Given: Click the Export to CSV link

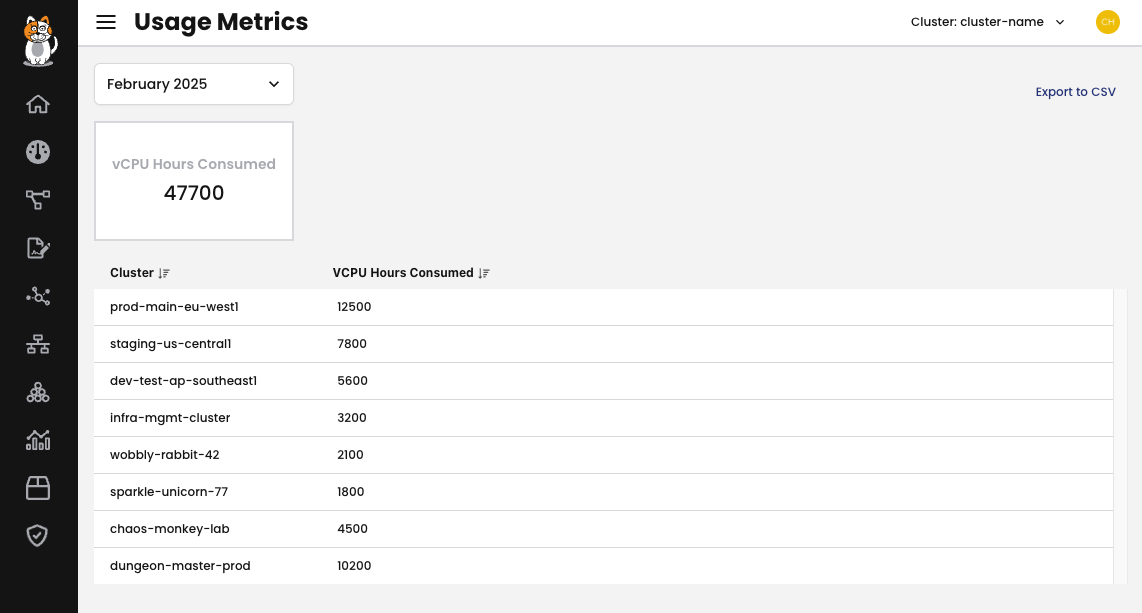Looking at the screenshot, I should tap(1075, 92).
